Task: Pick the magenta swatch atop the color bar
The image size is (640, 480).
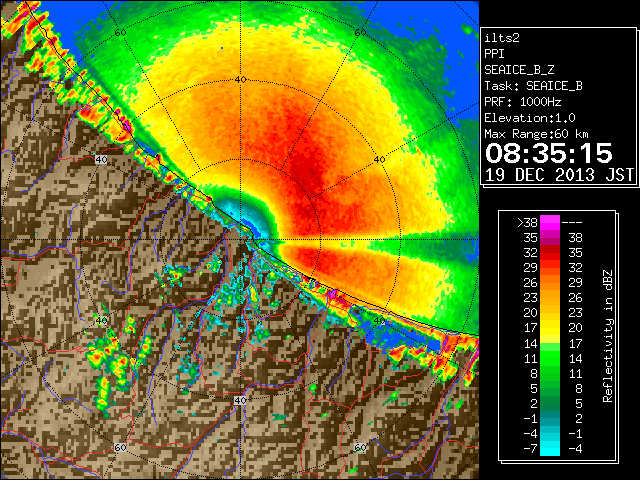Action: tap(550, 223)
